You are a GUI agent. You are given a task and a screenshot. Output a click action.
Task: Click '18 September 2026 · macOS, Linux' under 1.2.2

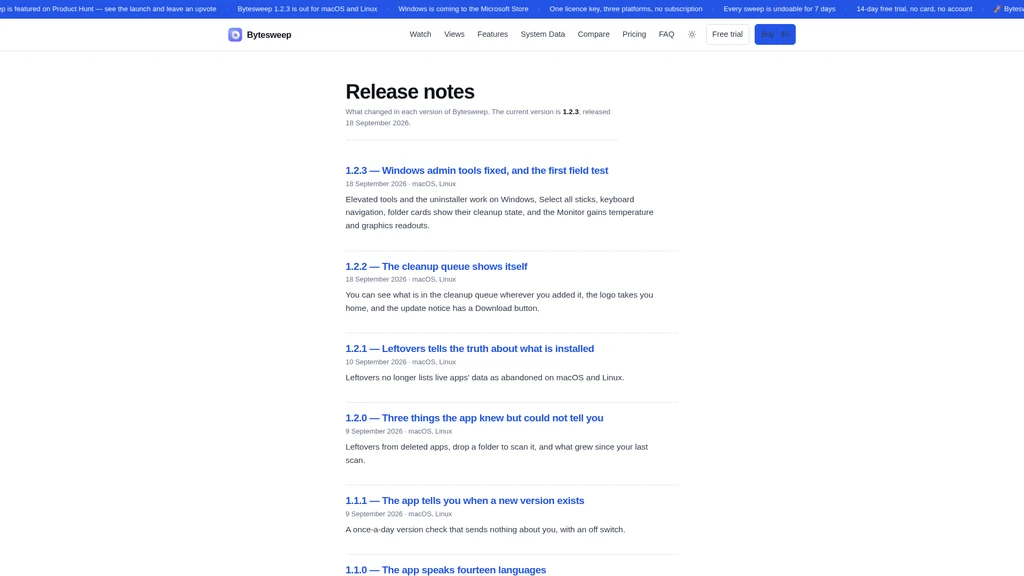(x=400, y=280)
